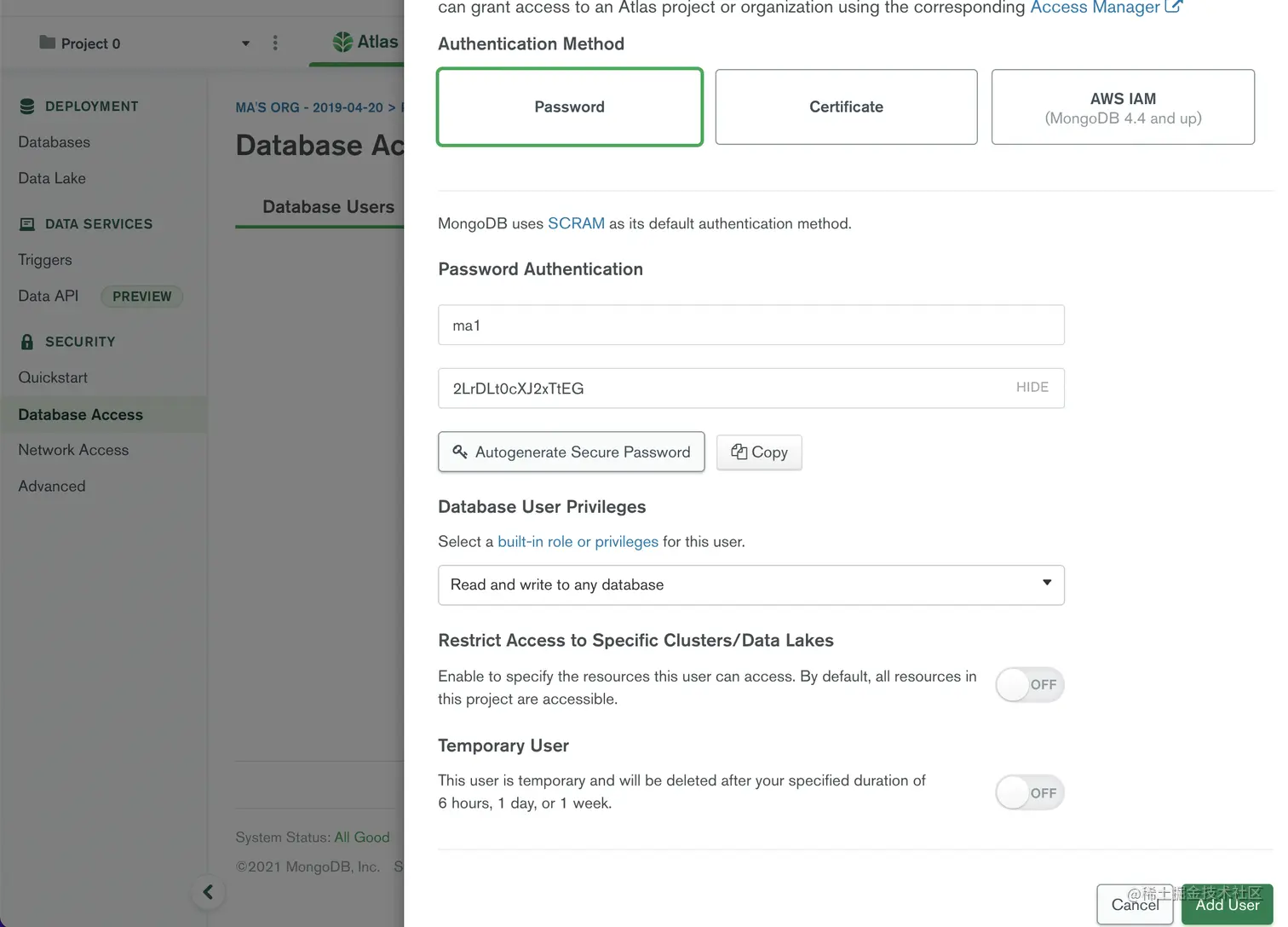
Task: Click the Access Manager external link icon
Action: [1173, 7]
